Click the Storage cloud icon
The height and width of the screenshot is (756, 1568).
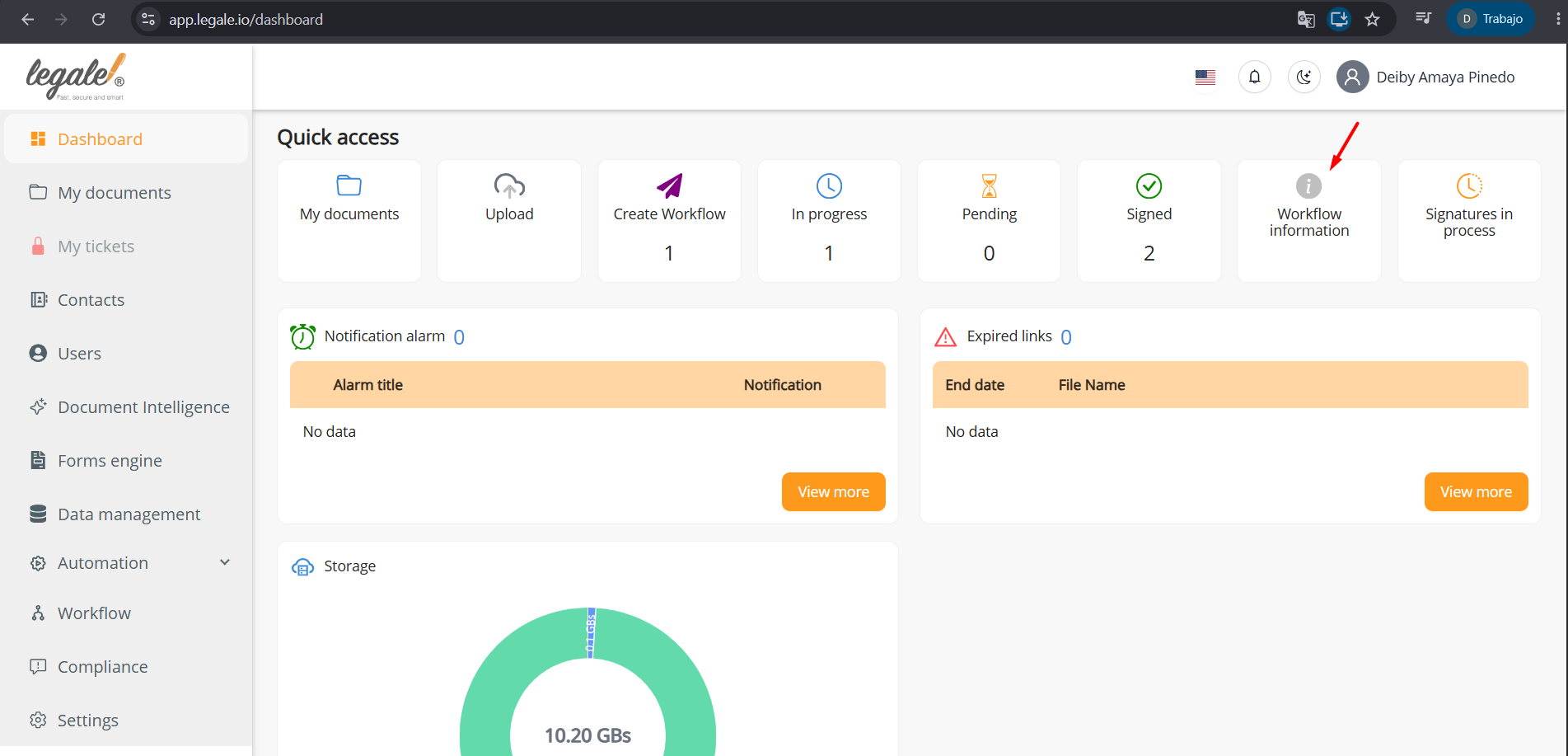click(x=302, y=567)
